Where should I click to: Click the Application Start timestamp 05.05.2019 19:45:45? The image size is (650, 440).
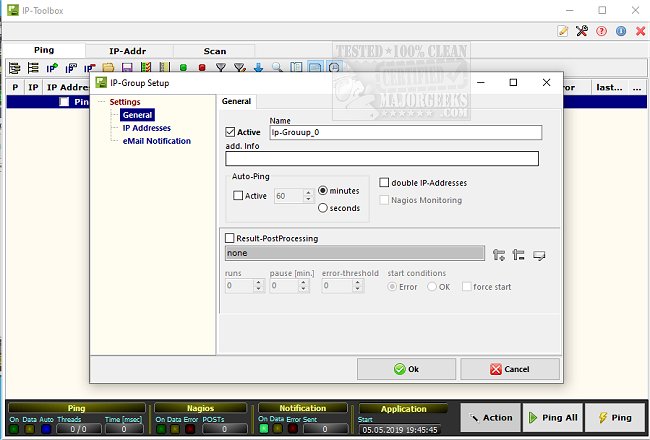coord(400,429)
